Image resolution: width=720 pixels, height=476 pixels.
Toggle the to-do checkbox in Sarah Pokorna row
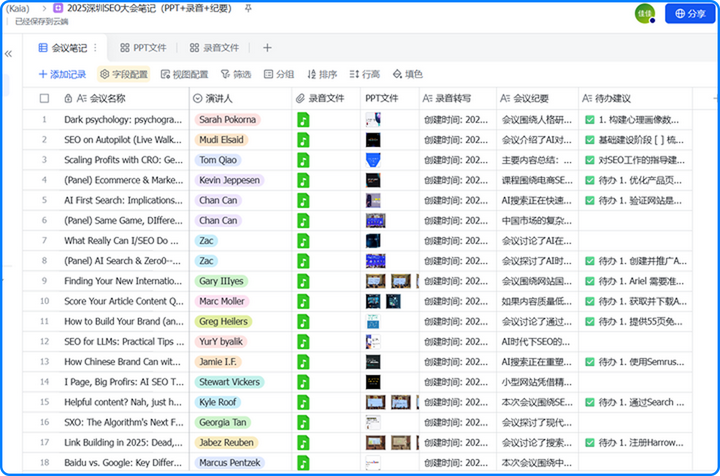point(590,120)
